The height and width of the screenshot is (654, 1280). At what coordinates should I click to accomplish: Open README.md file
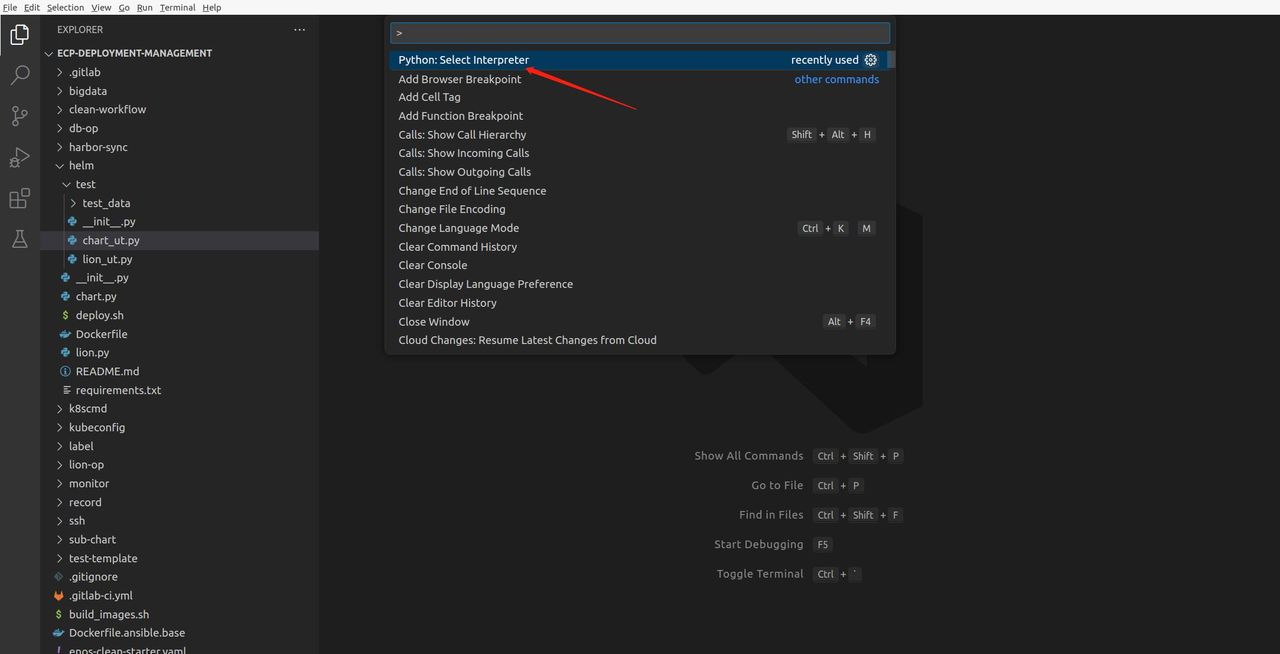click(x=107, y=371)
